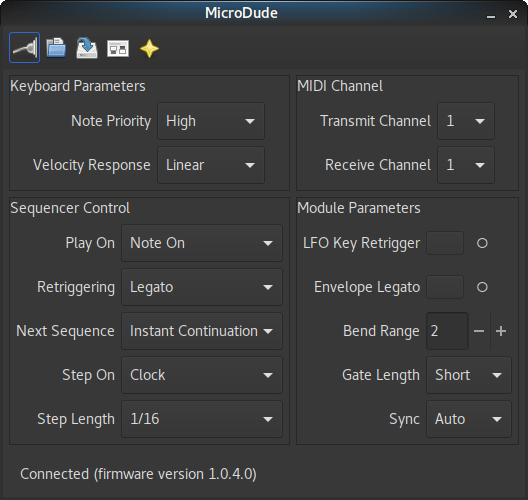The height and width of the screenshot is (500, 528).
Task: Click the Bend Range value field
Action: (447, 331)
